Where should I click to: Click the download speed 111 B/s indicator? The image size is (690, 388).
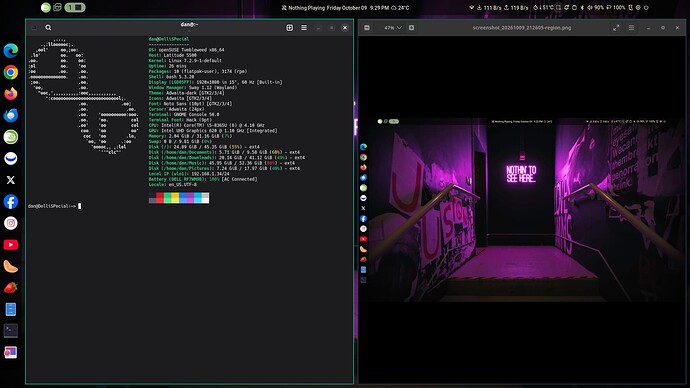pyautogui.click(x=489, y=7)
